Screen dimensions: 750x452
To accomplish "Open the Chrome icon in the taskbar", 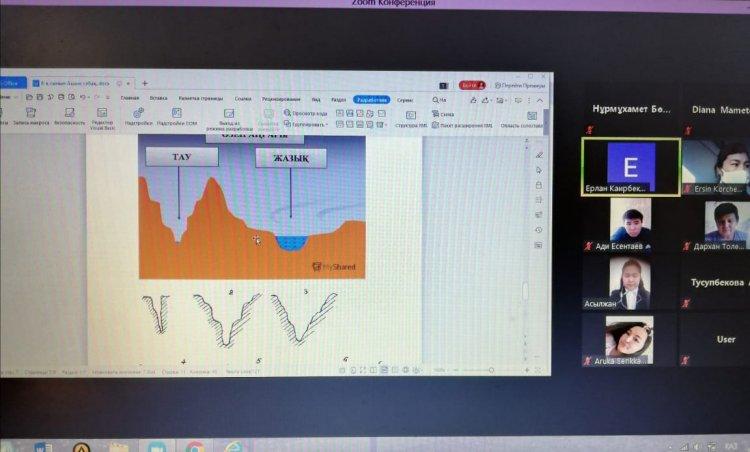I will point(195,446).
